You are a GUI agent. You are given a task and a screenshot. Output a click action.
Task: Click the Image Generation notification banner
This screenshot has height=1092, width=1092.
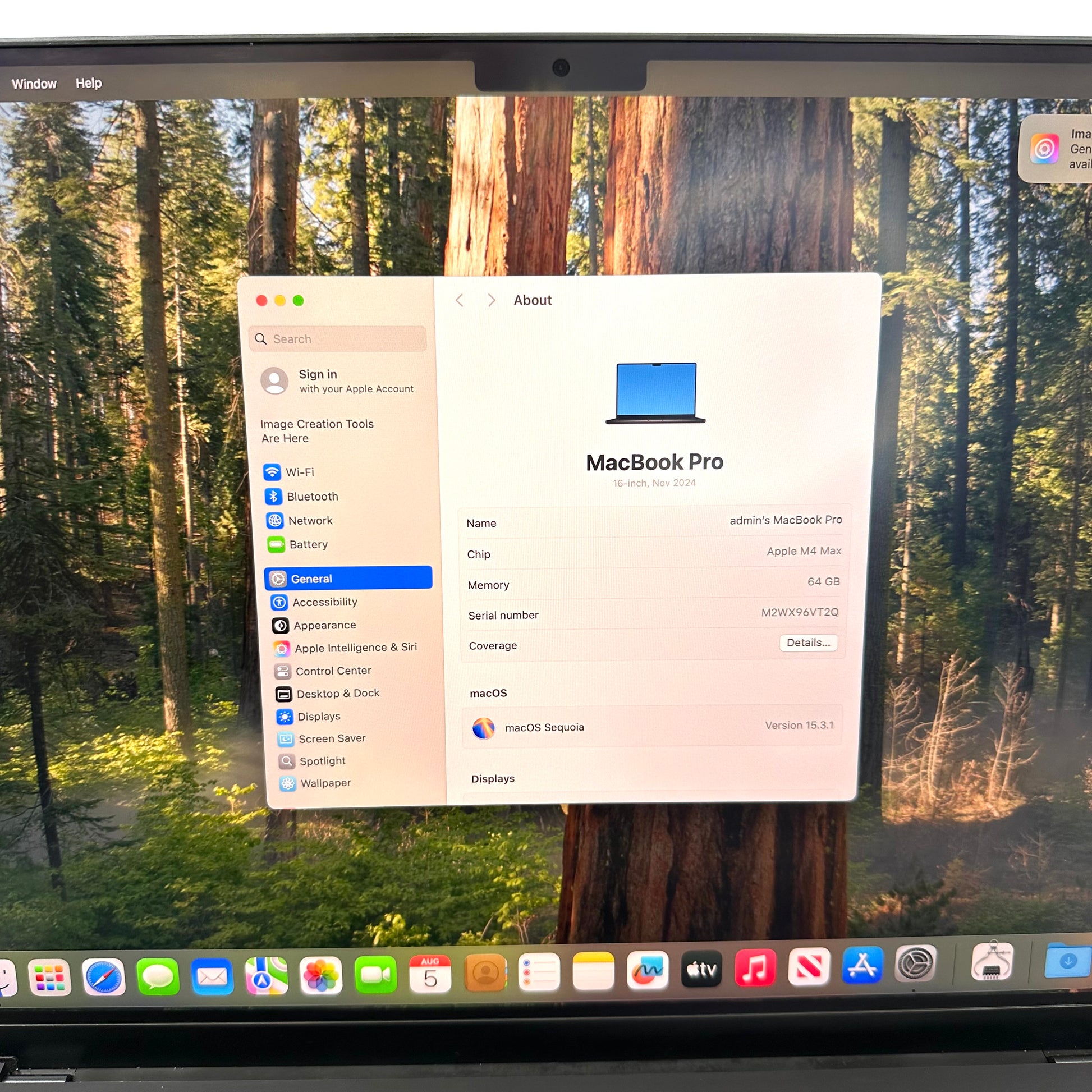pos(1056,149)
